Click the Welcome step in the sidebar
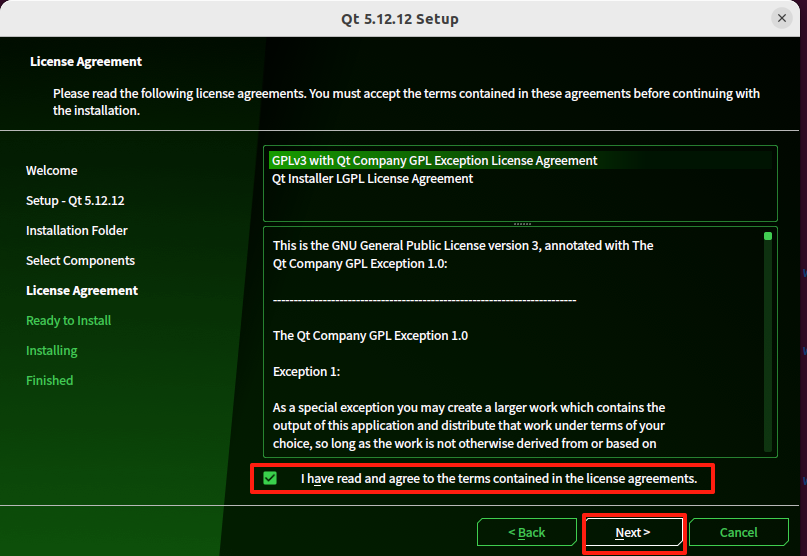Screen dimensions: 807x556 pyautogui.click(x=51, y=171)
